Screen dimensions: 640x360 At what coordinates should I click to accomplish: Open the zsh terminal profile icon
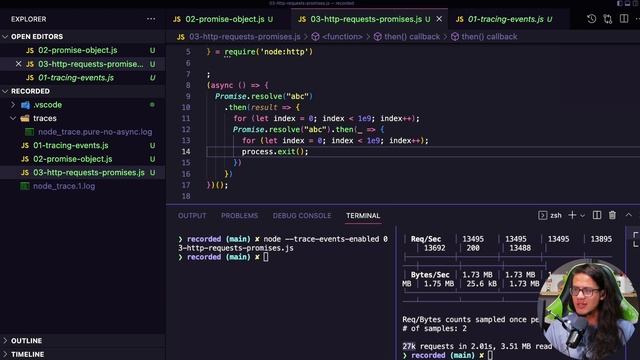pyautogui.click(x=542, y=216)
